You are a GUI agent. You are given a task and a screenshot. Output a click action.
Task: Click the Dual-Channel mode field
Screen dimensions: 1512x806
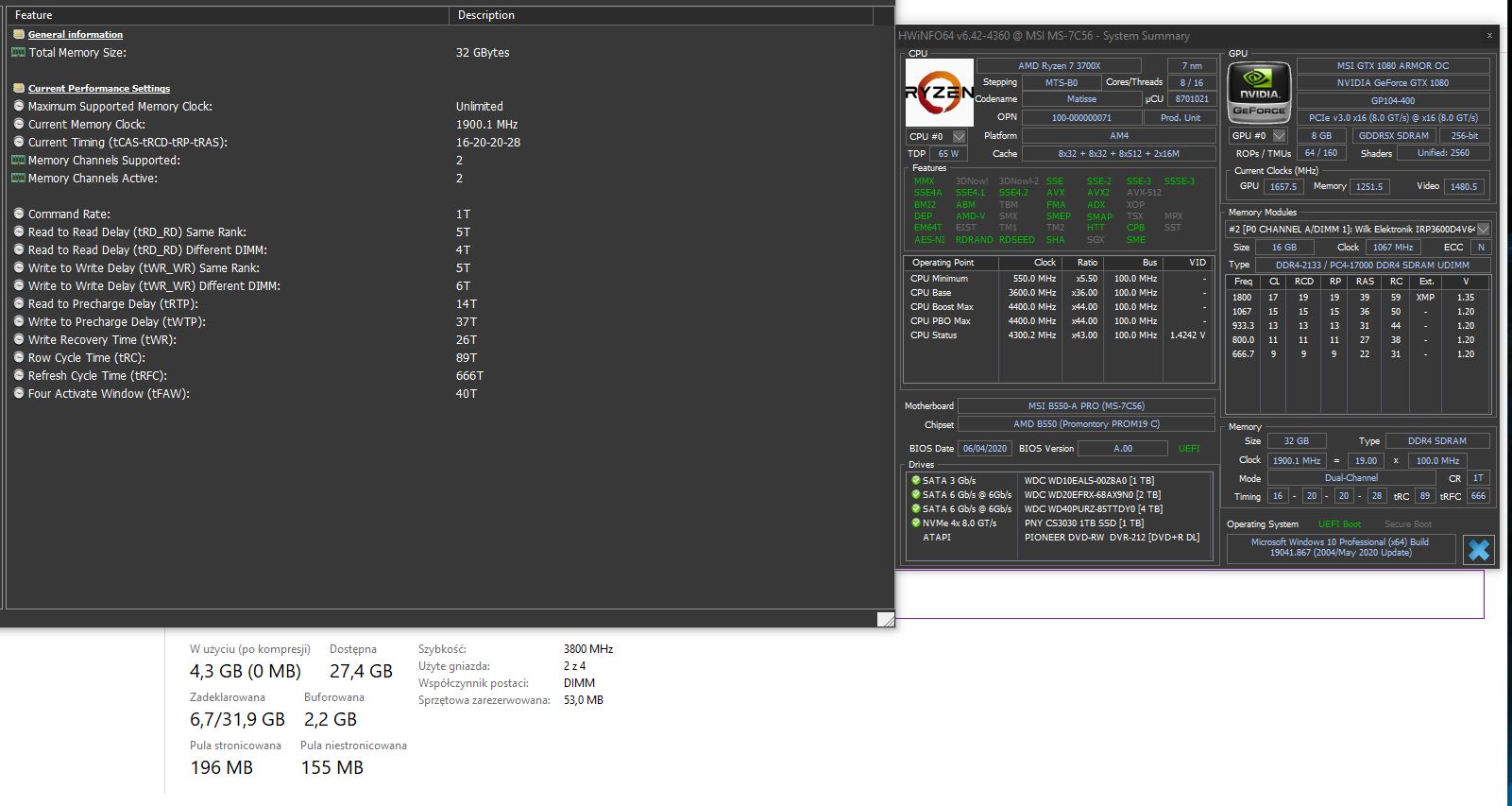point(1351,477)
